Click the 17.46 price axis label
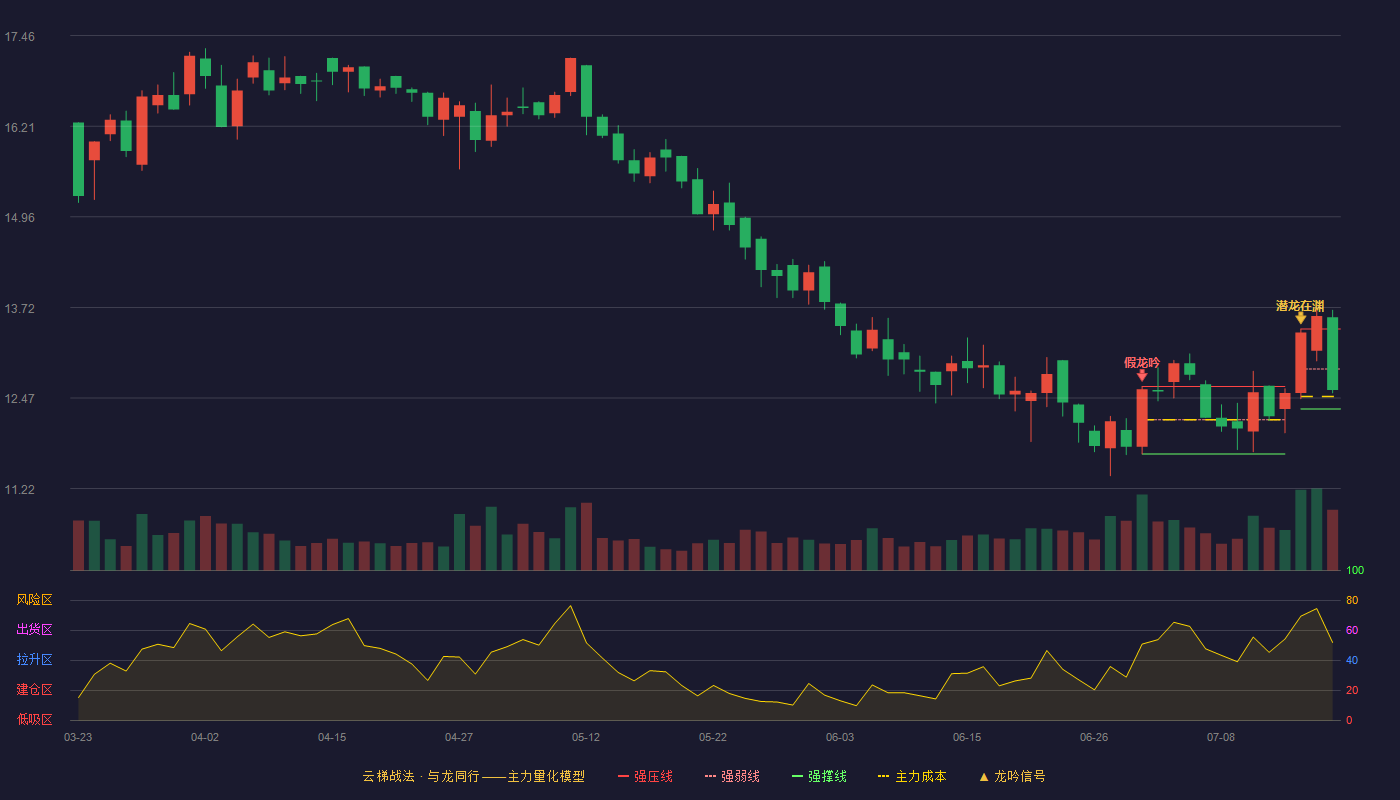The width and height of the screenshot is (1400, 800). (x=19, y=37)
